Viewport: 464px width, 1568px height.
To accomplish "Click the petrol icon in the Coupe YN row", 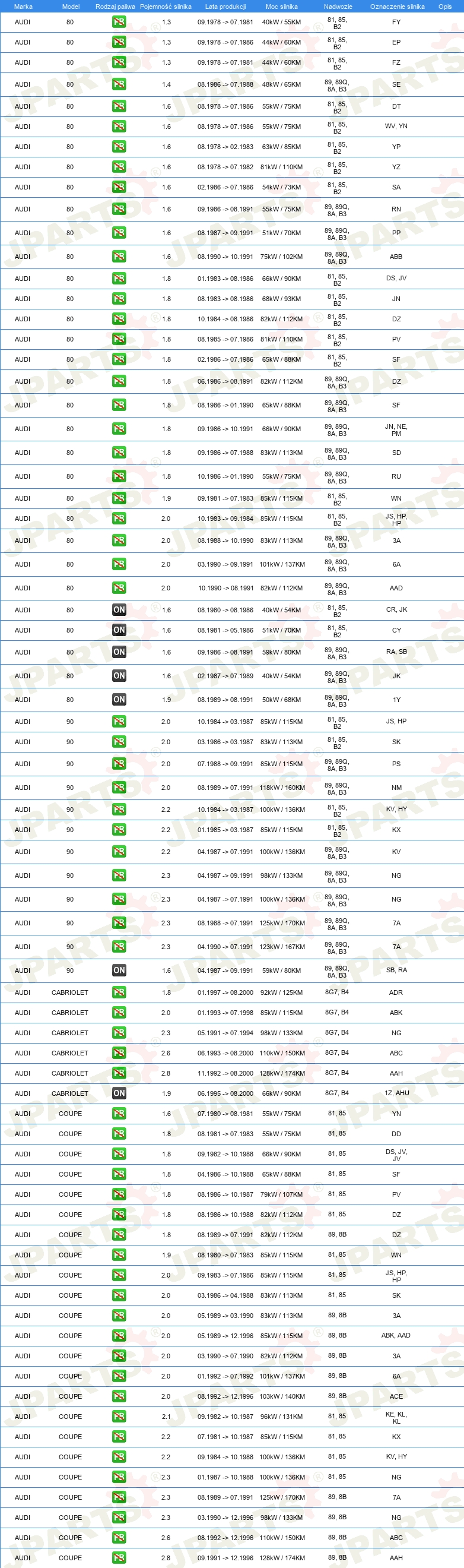I will (119, 1113).
